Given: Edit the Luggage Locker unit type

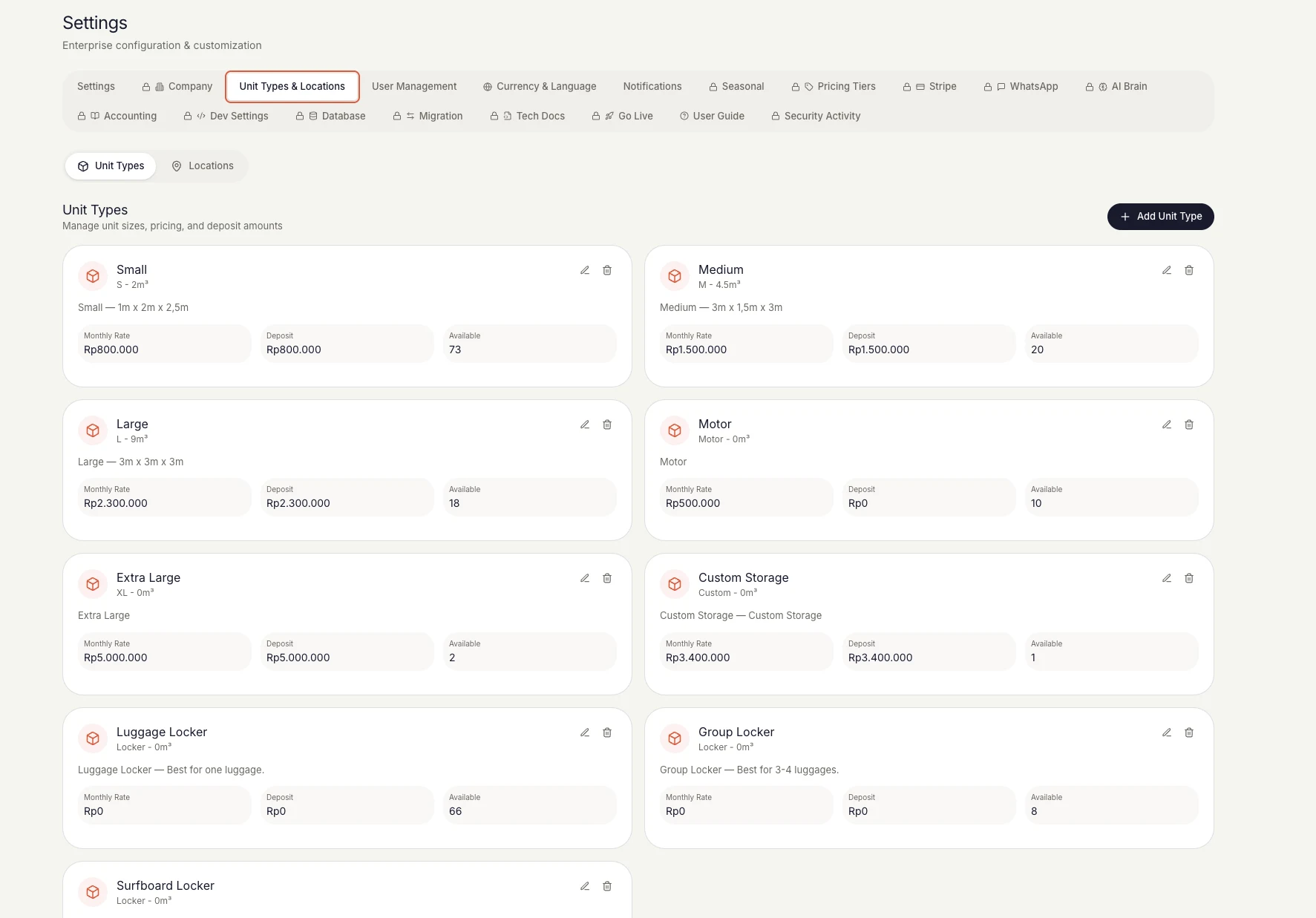Looking at the screenshot, I should pyautogui.click(x=585, y=732).
